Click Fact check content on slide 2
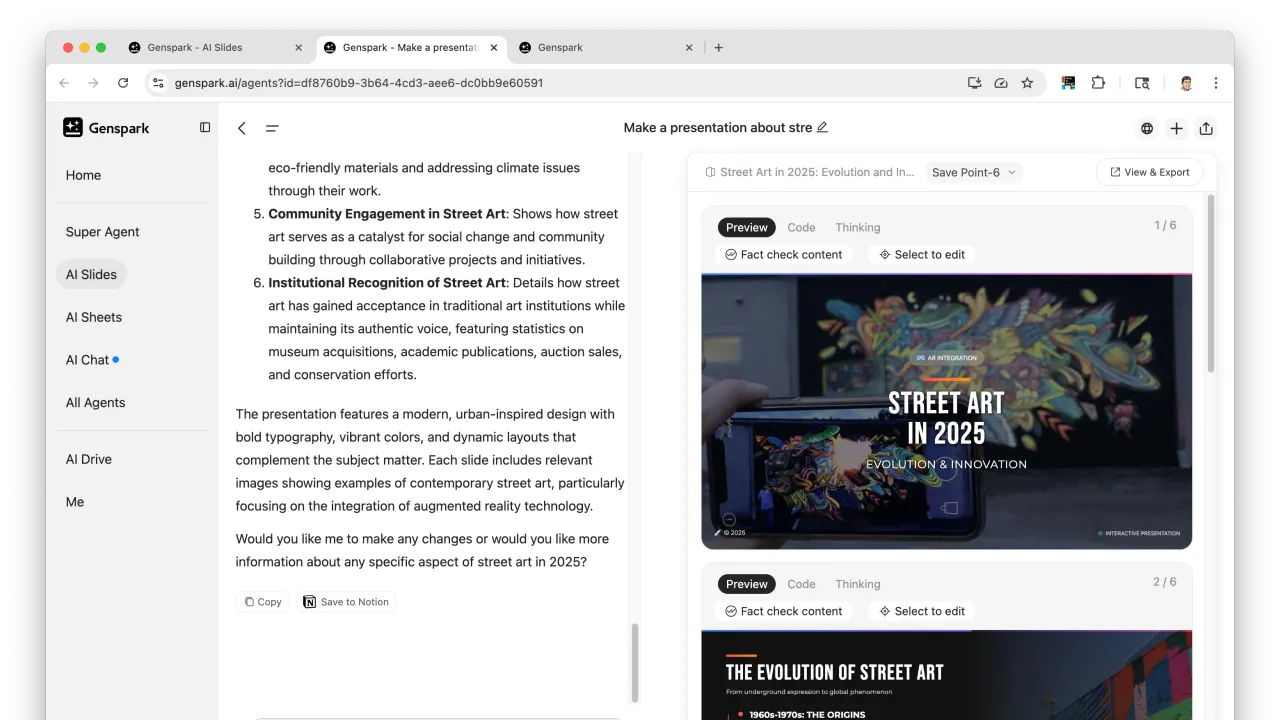The height and width of the screenshot is (720, 1280). tap(784, 611)
